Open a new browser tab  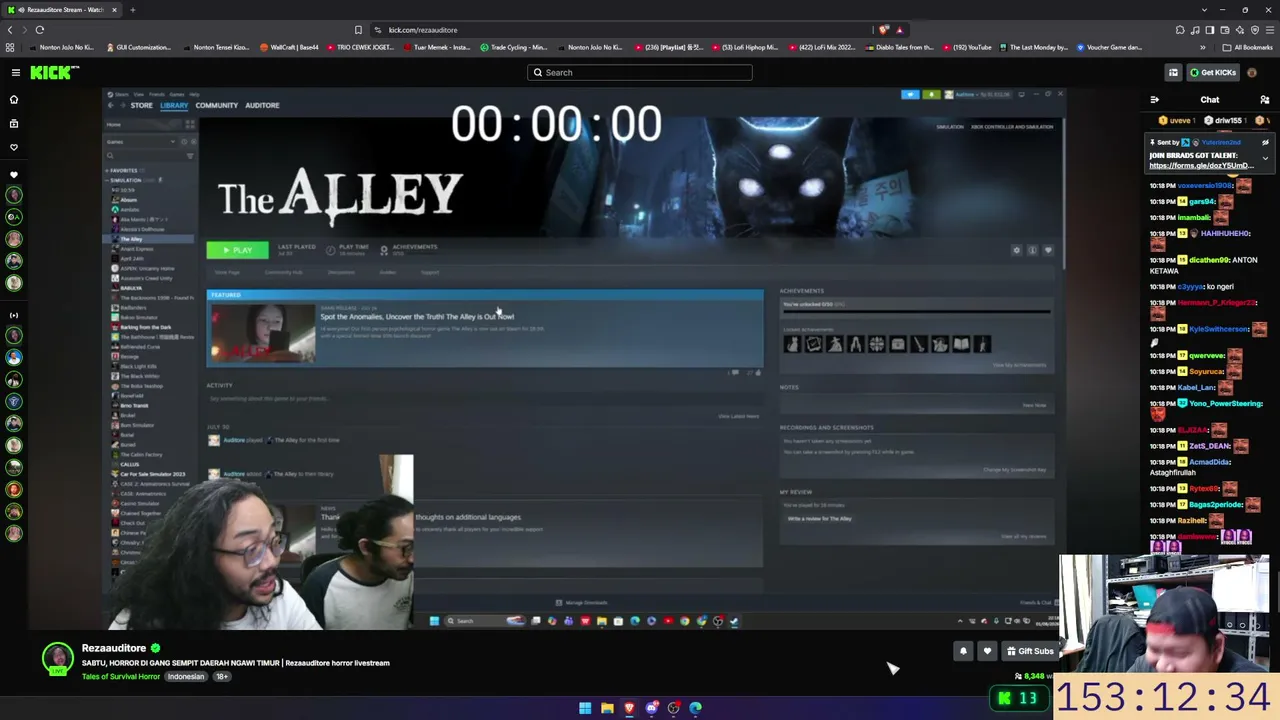point(132,10)
